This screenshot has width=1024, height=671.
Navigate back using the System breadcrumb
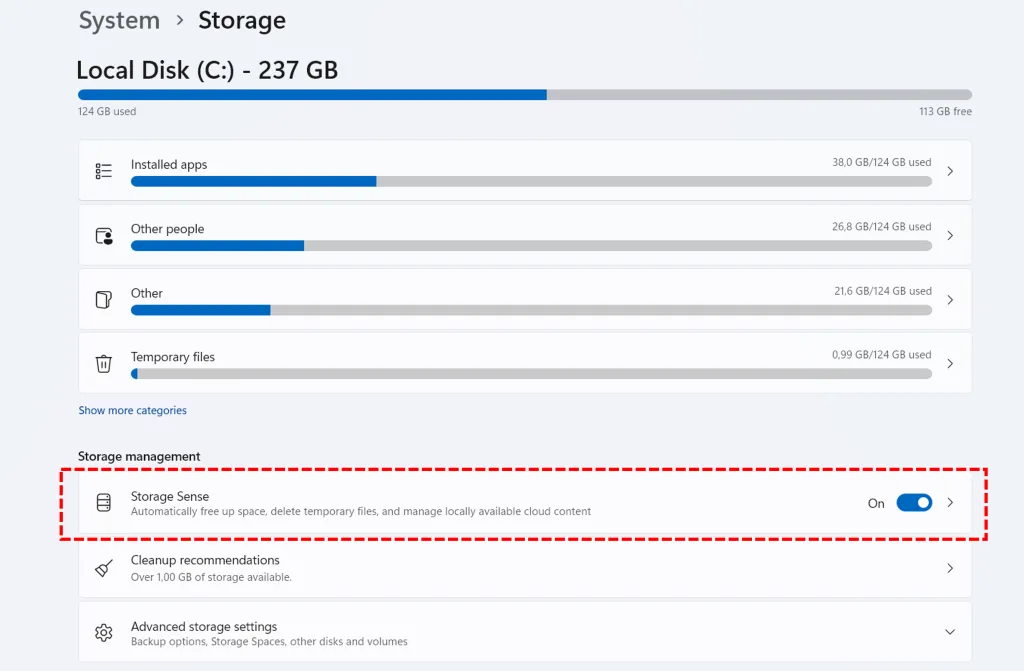pyautogui.click(x=119, y=20)
